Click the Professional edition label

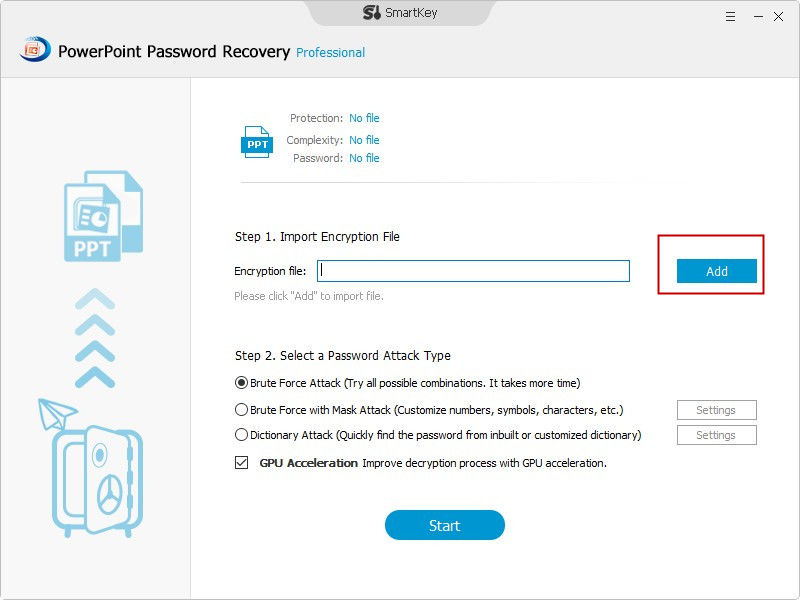pyautogui.click(x=331, y=53)
